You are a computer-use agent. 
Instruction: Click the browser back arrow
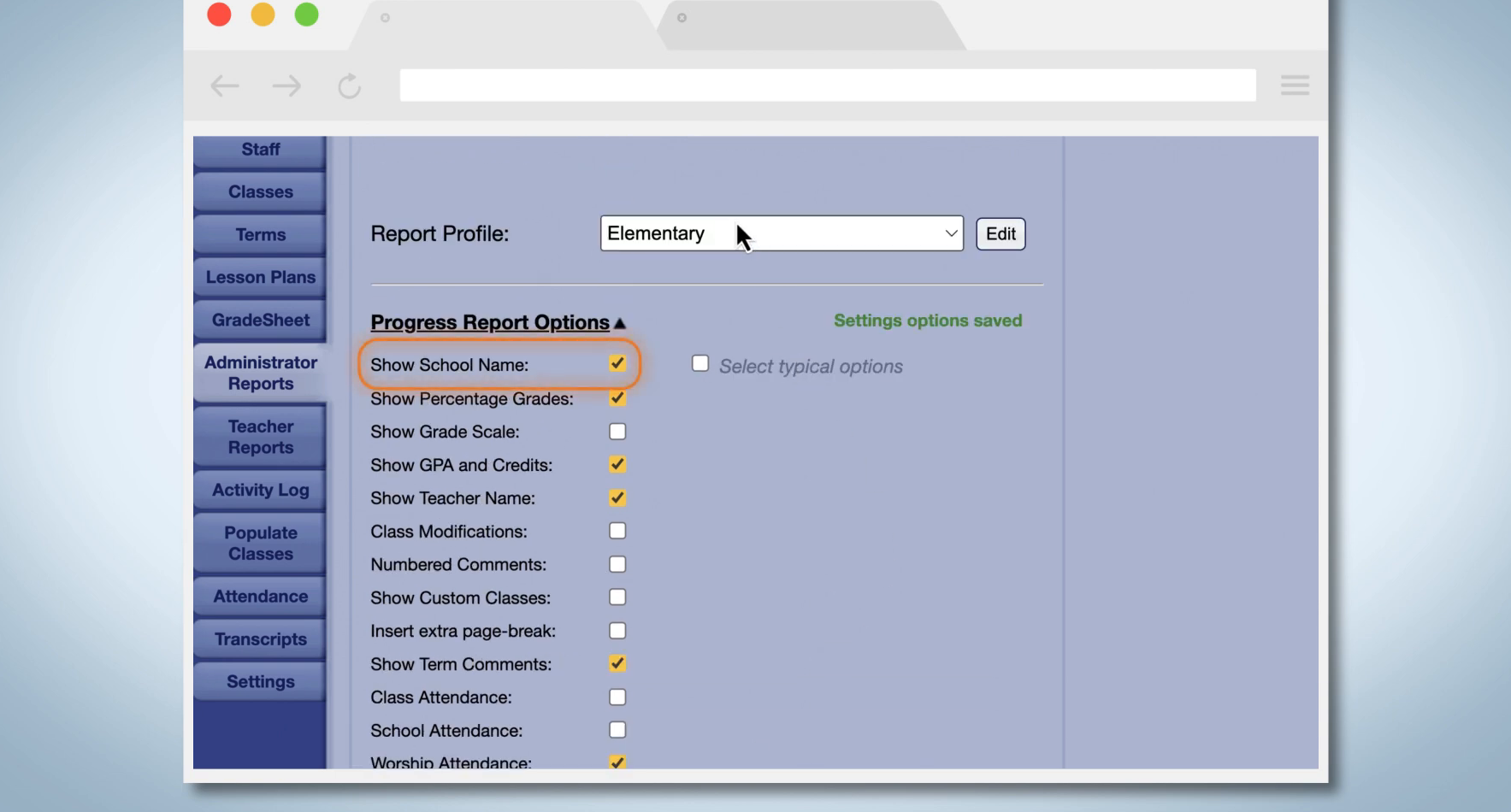tap(225, 85)
